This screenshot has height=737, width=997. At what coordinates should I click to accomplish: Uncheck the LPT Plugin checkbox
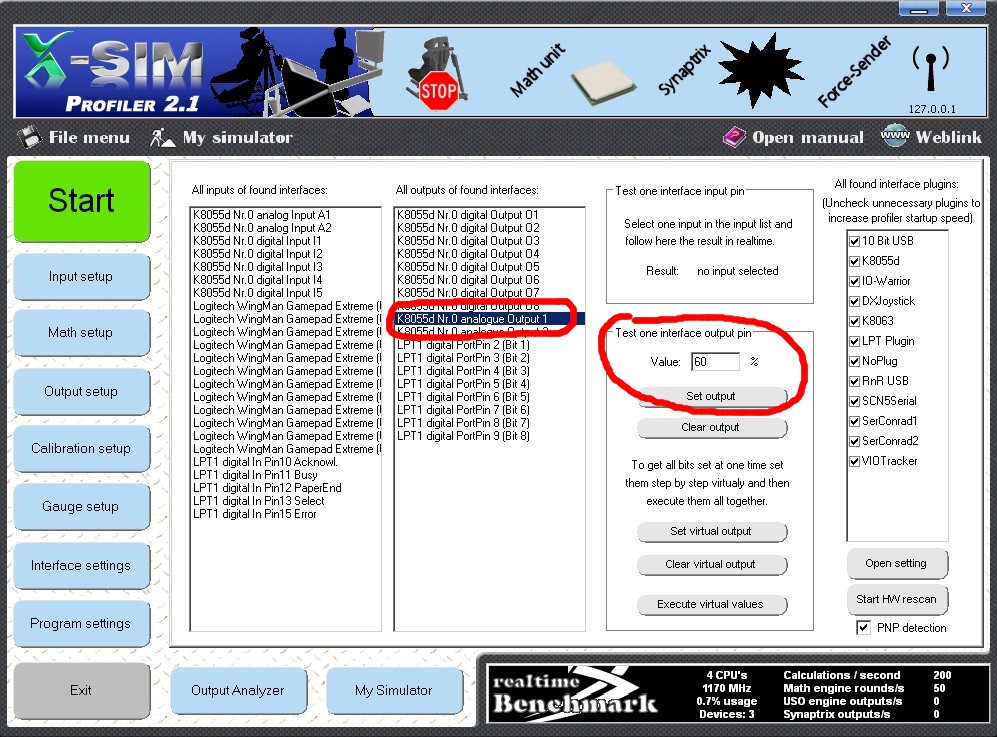click(x=854, y=341)
